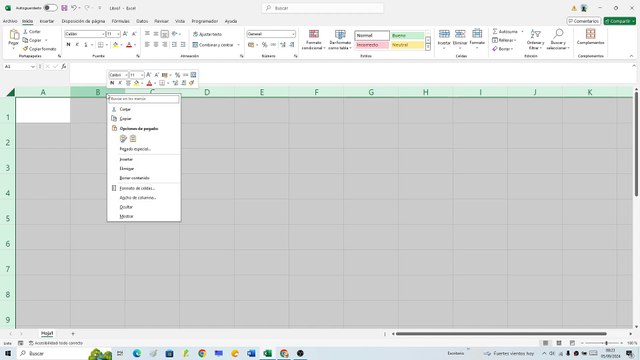Open Microsoft Edge from the taskbar
Image resolution: width=640 pixels, height=360 pixels.
coord(137,353)
